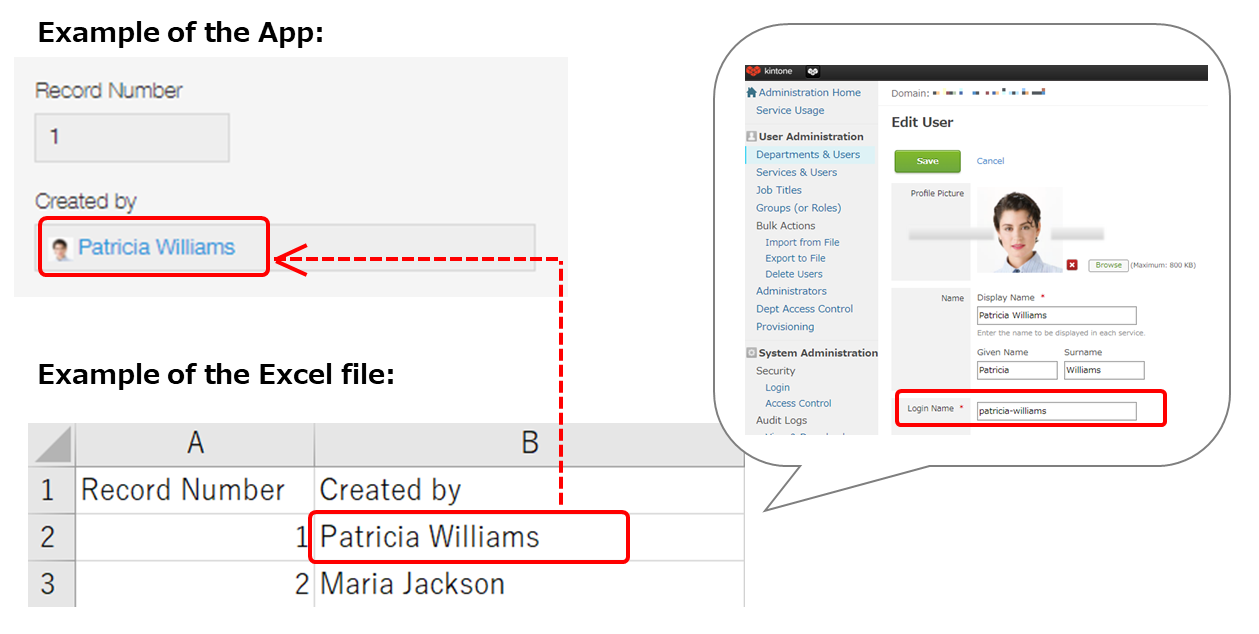Image resolution: width=1259 pixels, height=634 pixels.
Task: Open Audit Logs sidebar item
Action: [781, 421]
